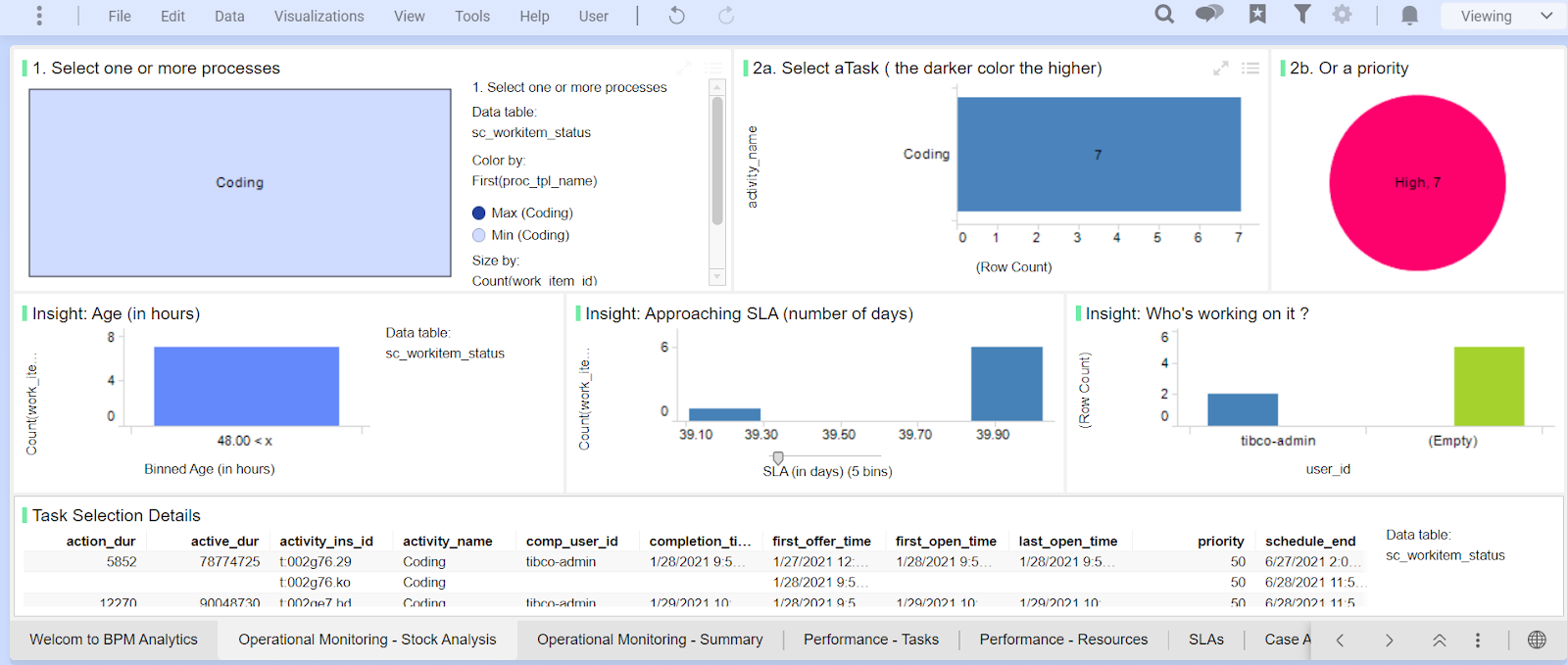Maximize the 2a Select aTask visualization
This screenshot has height=665, width=1568.
click(x=1221, y=69)
